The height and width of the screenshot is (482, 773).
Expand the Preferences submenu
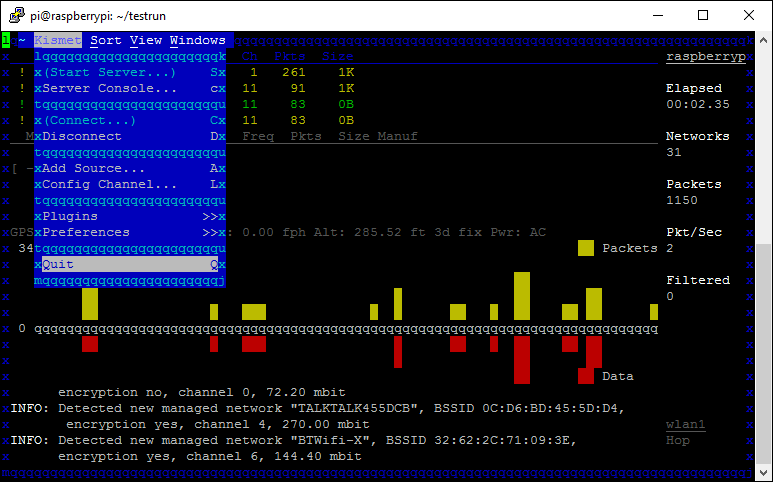[86, 232]
